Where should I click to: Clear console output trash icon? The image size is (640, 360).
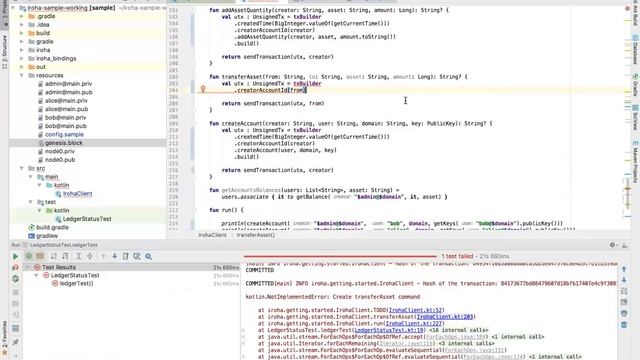tap(624, 324)
